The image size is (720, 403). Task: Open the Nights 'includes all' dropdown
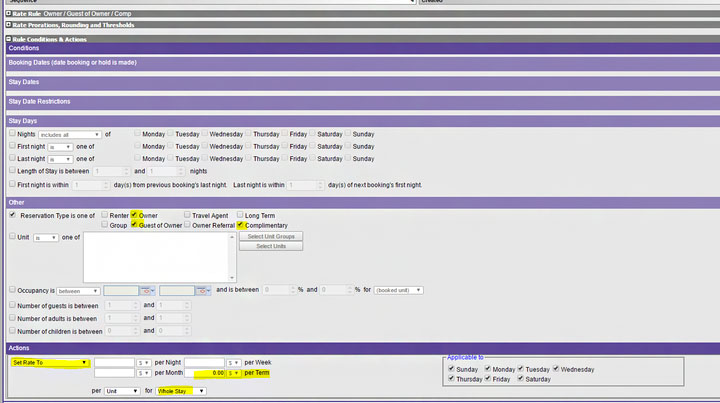pyautogui.click(x=68, y=134)
